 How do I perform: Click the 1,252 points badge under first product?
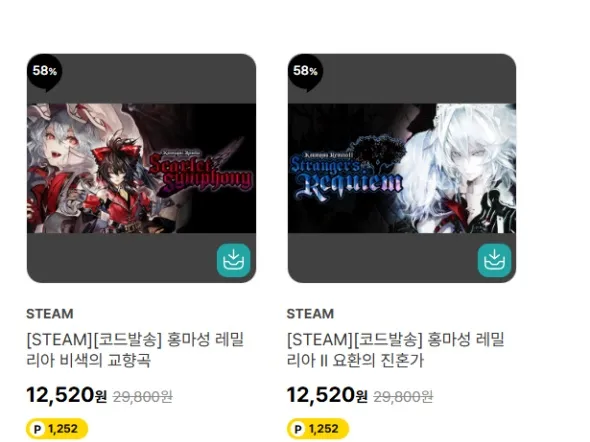click(x=57, y=429)
